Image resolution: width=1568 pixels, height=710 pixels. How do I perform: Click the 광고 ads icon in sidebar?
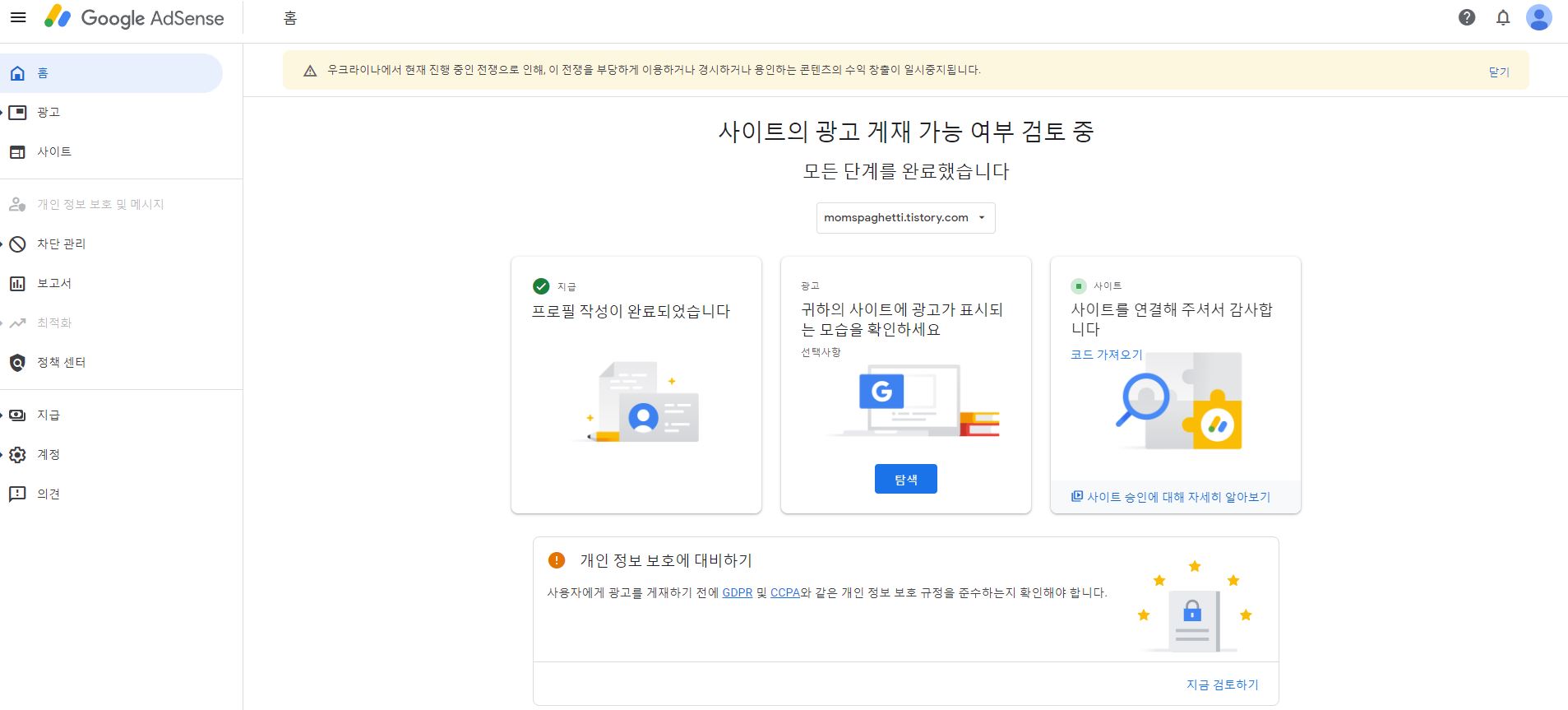click(17, 113)
